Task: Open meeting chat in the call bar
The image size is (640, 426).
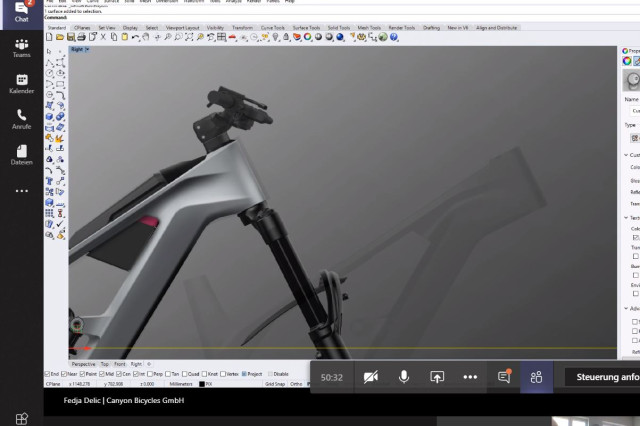Action: (504, 377)
